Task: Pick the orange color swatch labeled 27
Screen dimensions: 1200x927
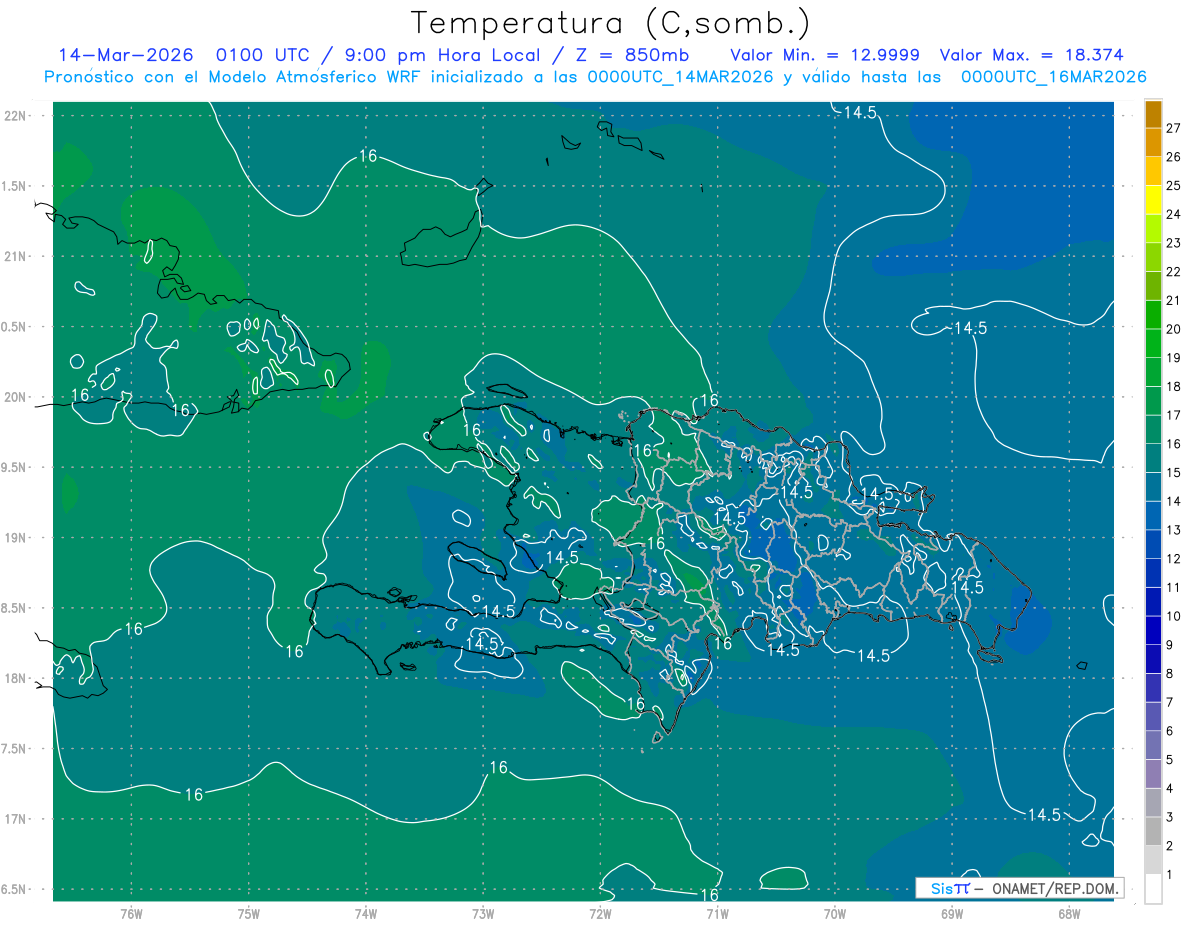Action: pyautogui.click(x=1153, y=115)
